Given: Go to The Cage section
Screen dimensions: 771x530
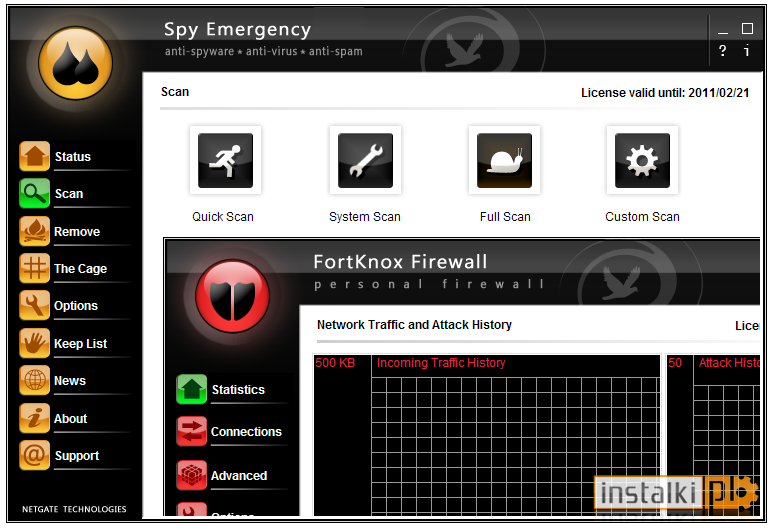Looking at the screenshot, I should click(80, 269).
